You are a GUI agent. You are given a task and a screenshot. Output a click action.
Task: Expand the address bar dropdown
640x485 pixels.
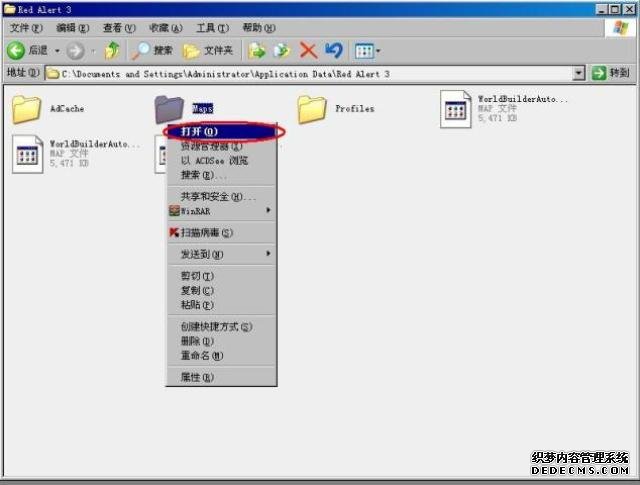pos(578,73)
